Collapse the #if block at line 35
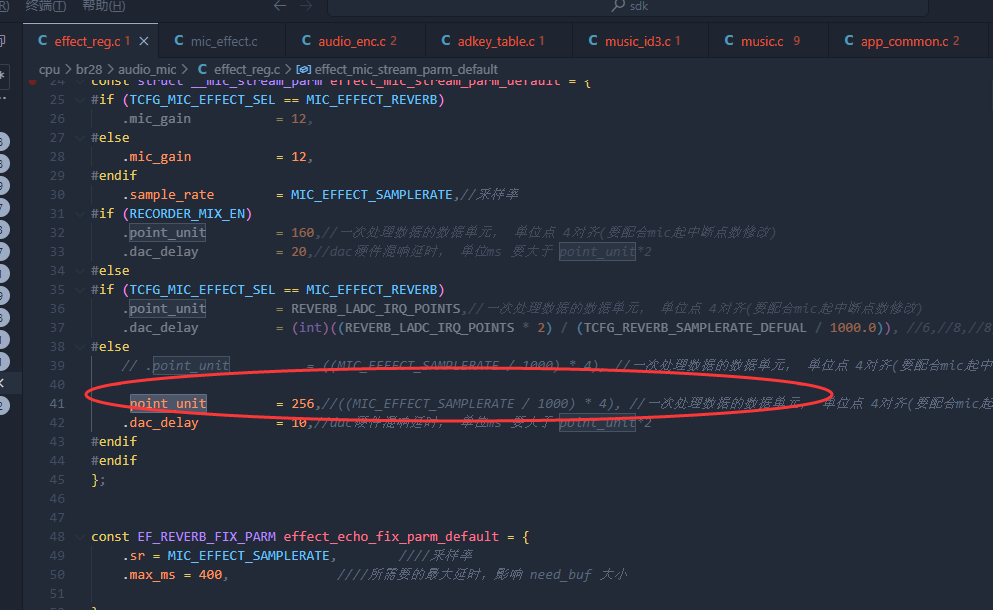 point(80,289)
